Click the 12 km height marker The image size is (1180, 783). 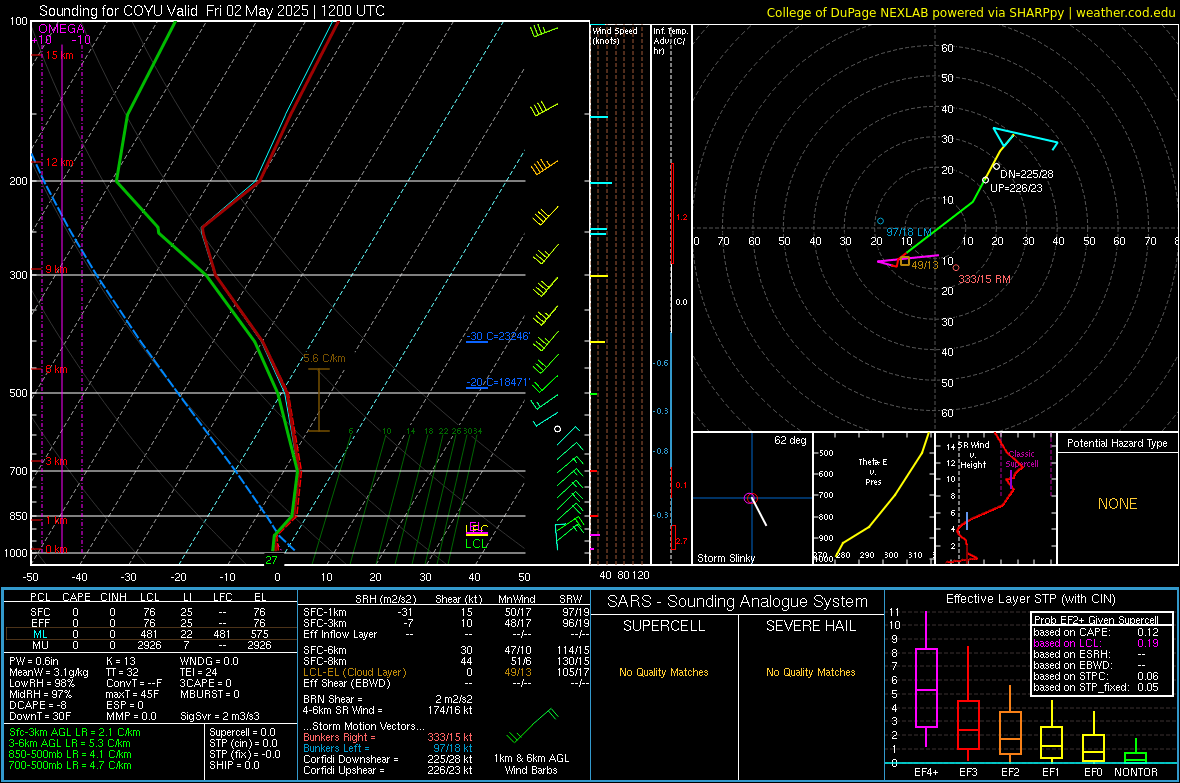[x=59, y=162]
